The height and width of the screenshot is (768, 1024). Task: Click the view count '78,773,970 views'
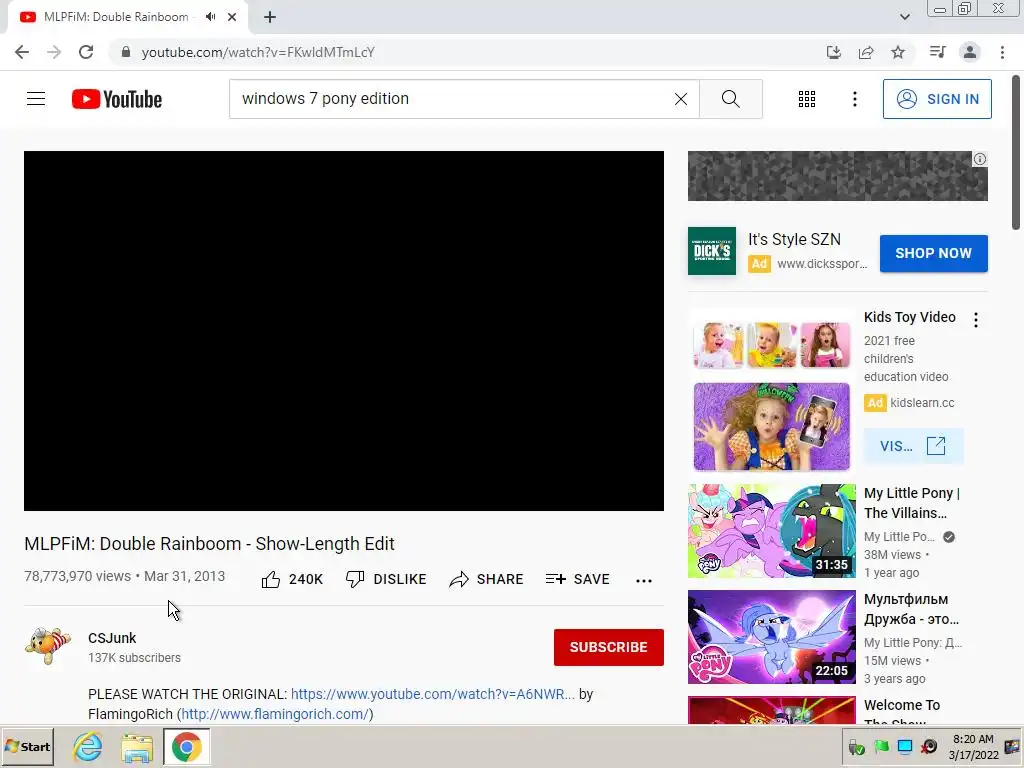pyautogui.click(x=78, y=576)
